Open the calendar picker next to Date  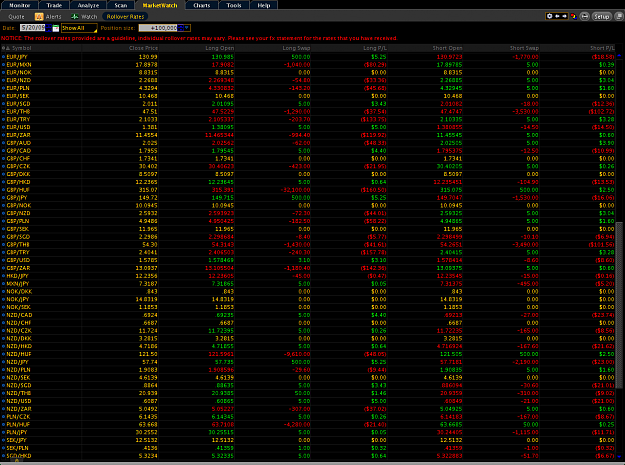point(56,28)
